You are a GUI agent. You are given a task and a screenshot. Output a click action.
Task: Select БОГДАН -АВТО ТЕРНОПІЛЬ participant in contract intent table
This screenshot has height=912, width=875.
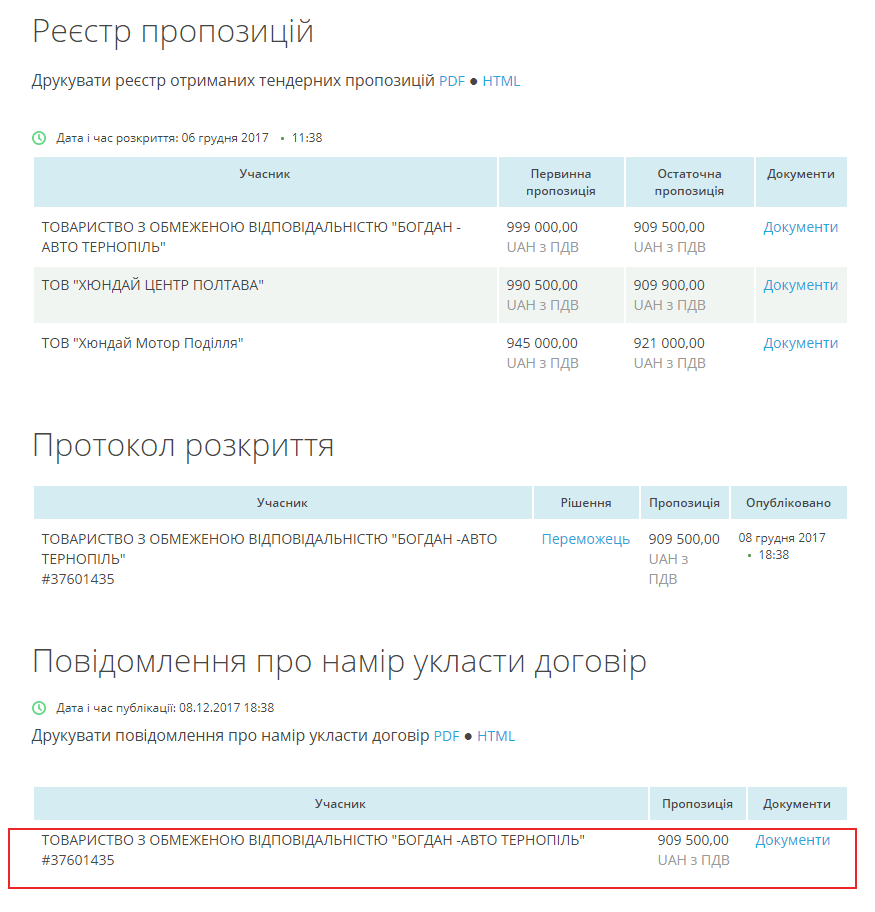pos(313,840)
